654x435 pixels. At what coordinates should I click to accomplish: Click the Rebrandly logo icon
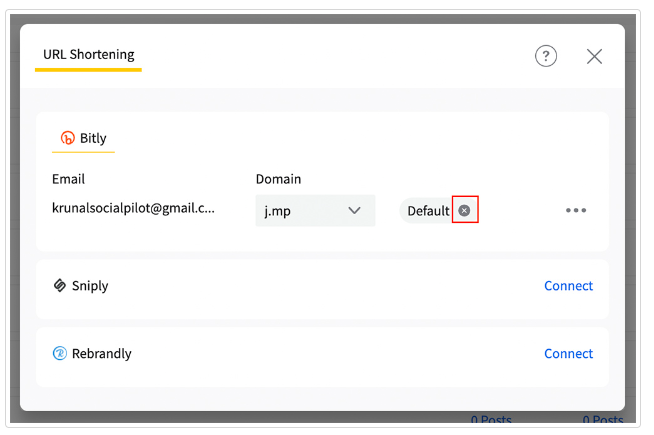[60, 353]
